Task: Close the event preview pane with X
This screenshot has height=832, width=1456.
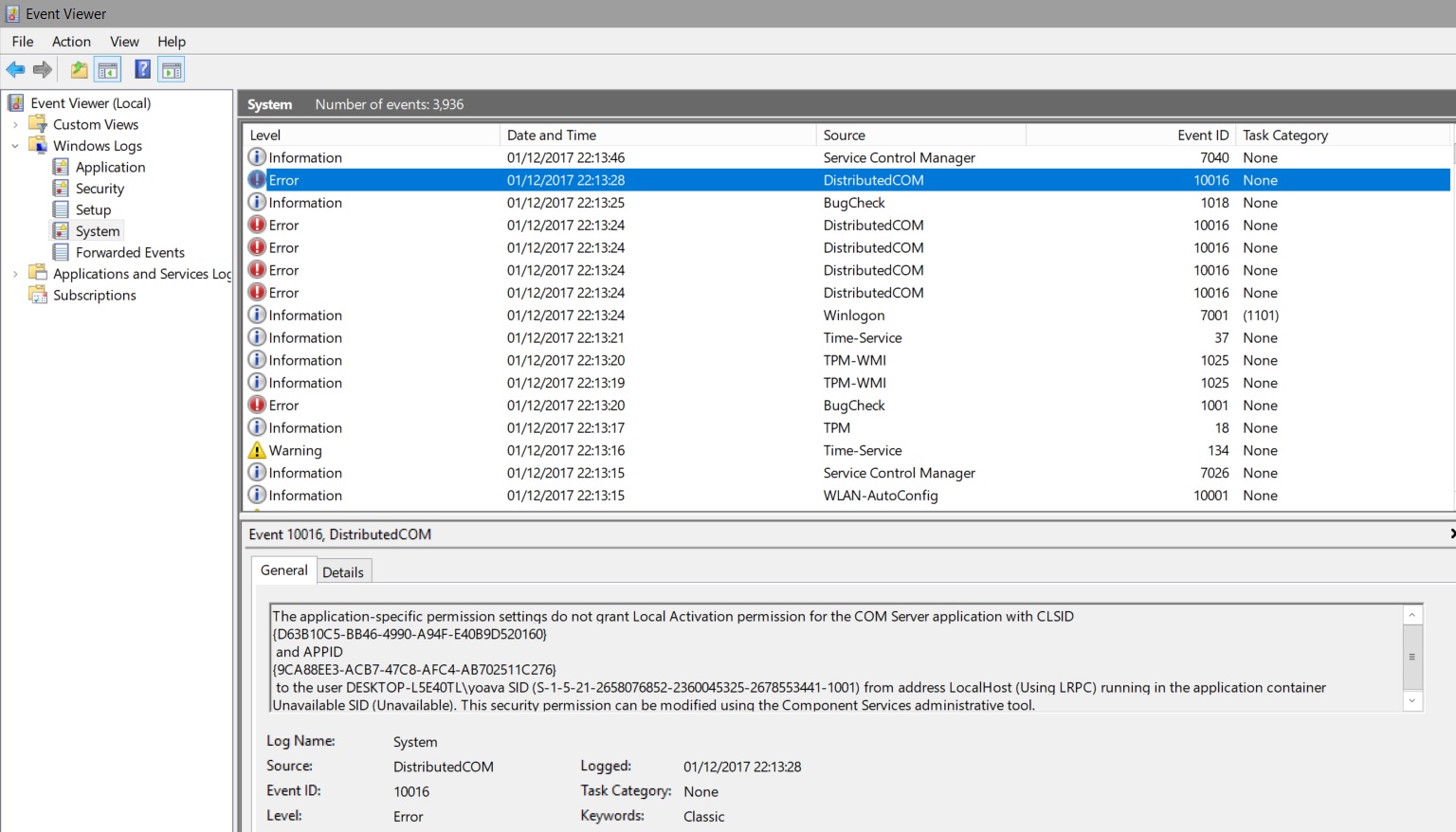Action: tap(1452, 534)
